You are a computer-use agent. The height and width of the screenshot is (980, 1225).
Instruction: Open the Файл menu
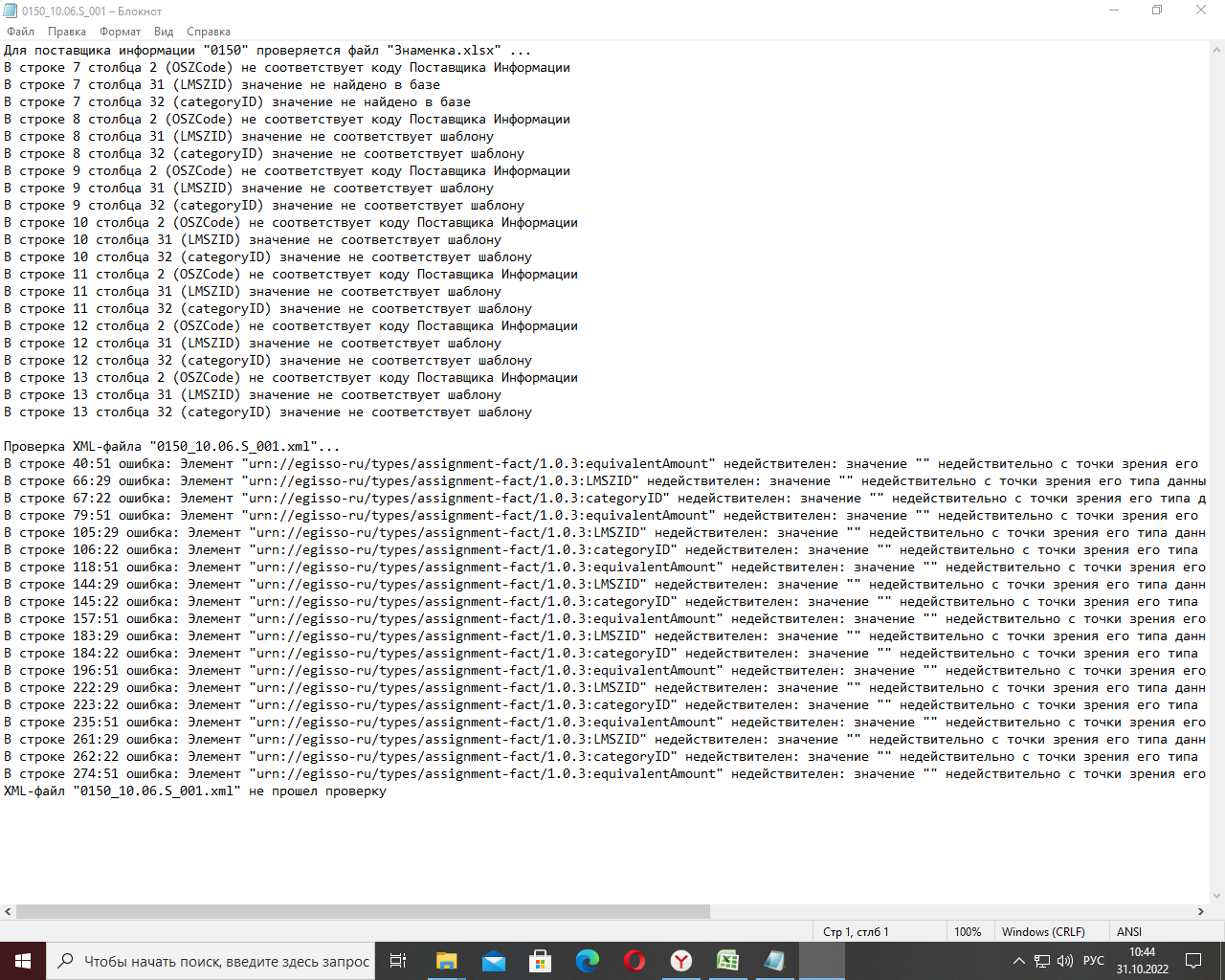pyautogui.click(x=20, y=32)
